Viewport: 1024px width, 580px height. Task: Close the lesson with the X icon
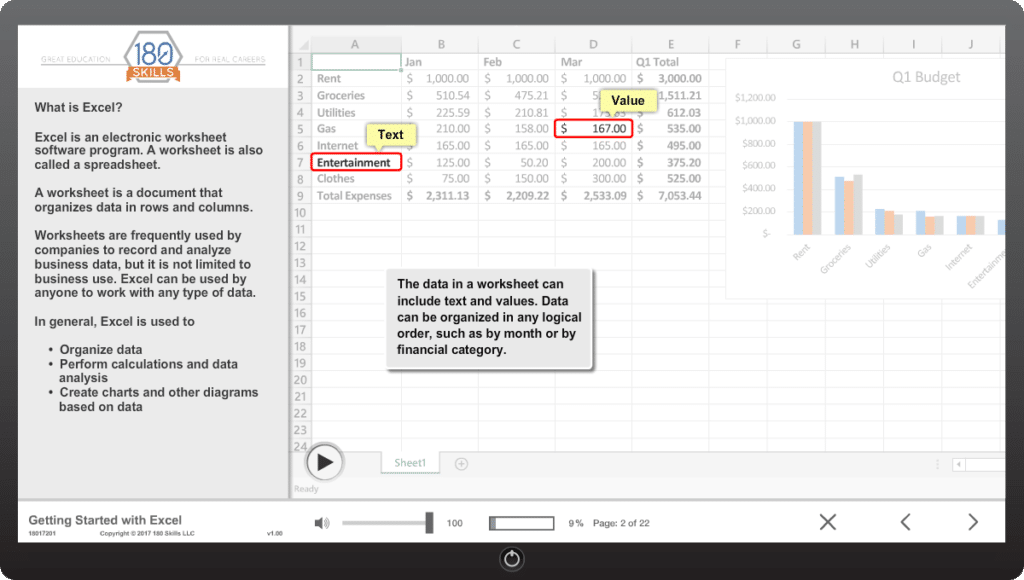827,522
